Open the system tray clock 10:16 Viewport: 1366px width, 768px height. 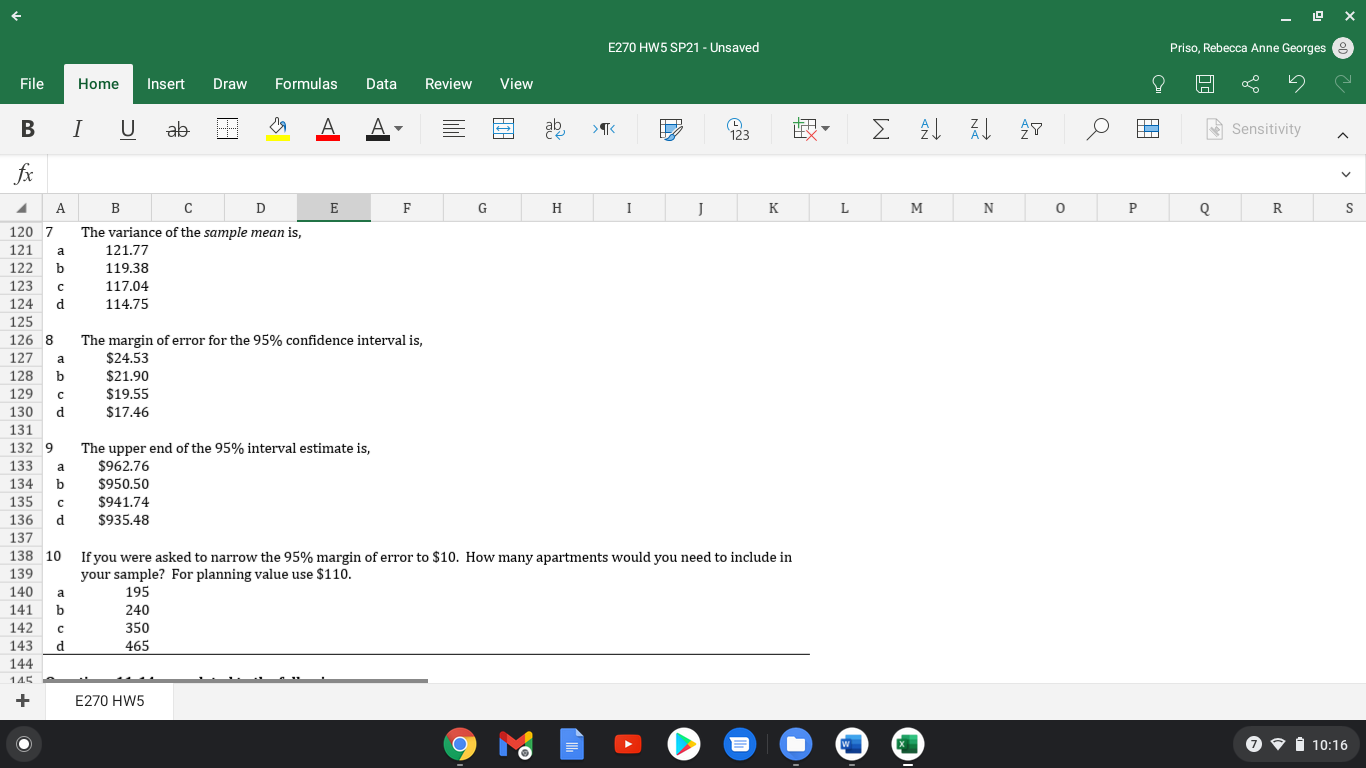click(1329, 745)
